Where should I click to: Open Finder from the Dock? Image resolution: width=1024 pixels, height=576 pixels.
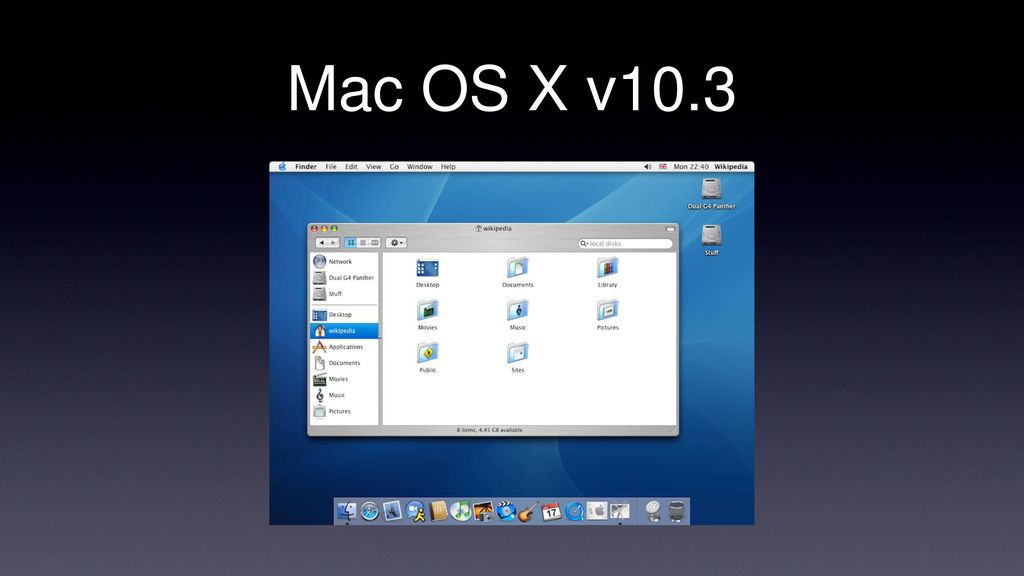pos(347,511)
